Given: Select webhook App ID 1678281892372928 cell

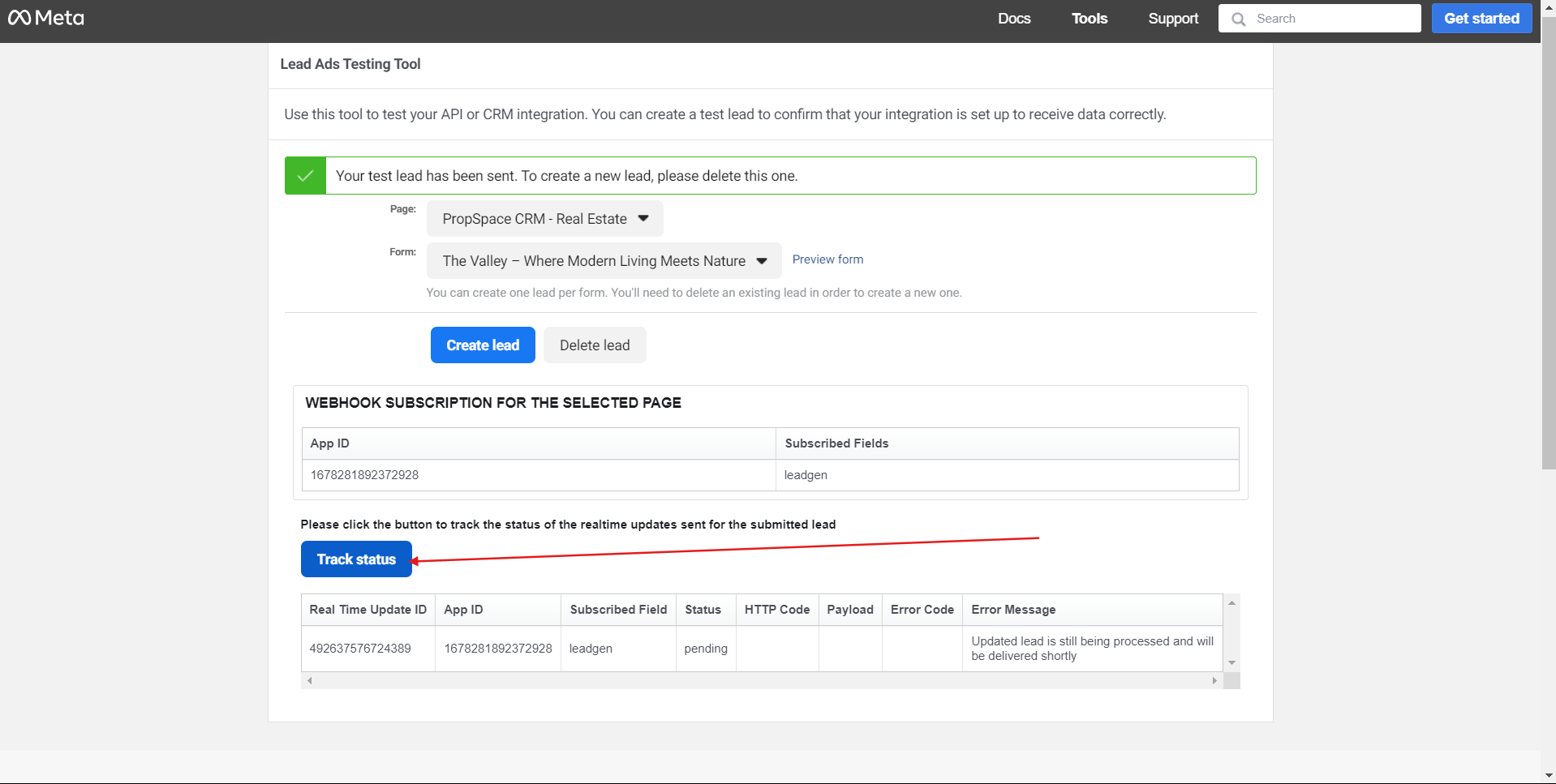Looking at the screenshot, I should [539, 475].
